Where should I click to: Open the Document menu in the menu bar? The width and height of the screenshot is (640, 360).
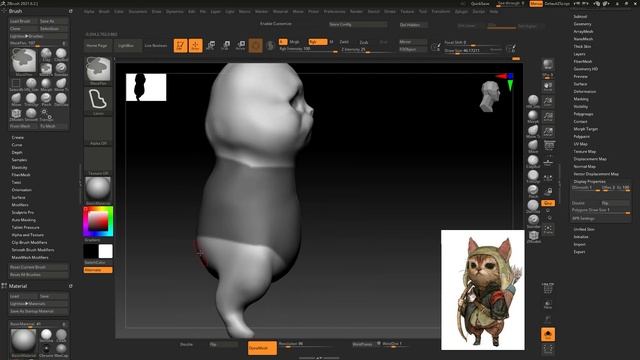138,11
